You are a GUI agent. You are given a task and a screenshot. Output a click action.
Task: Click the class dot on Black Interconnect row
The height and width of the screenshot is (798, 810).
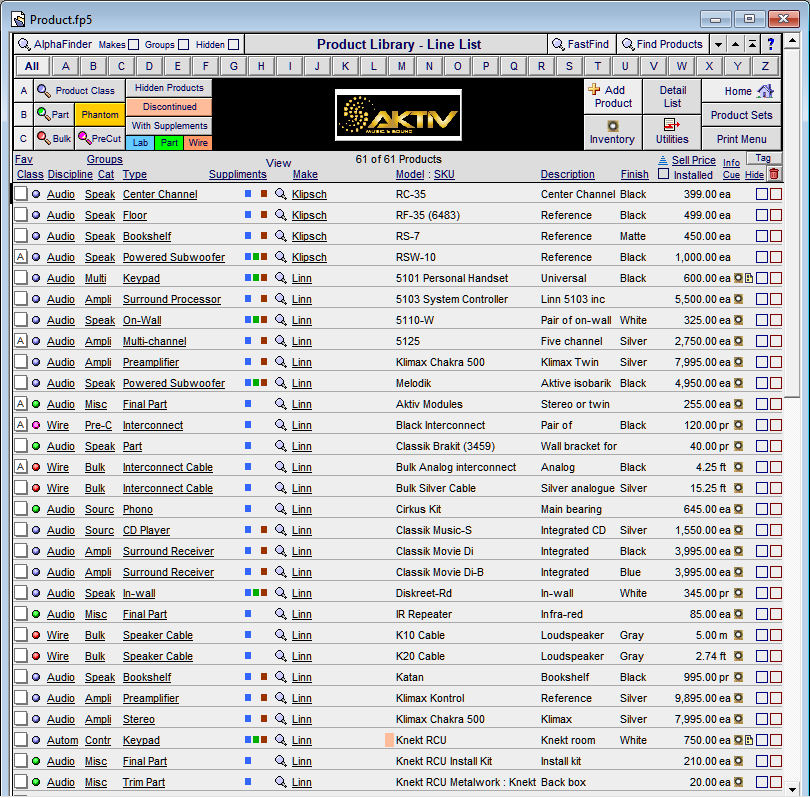pos(36,425)
